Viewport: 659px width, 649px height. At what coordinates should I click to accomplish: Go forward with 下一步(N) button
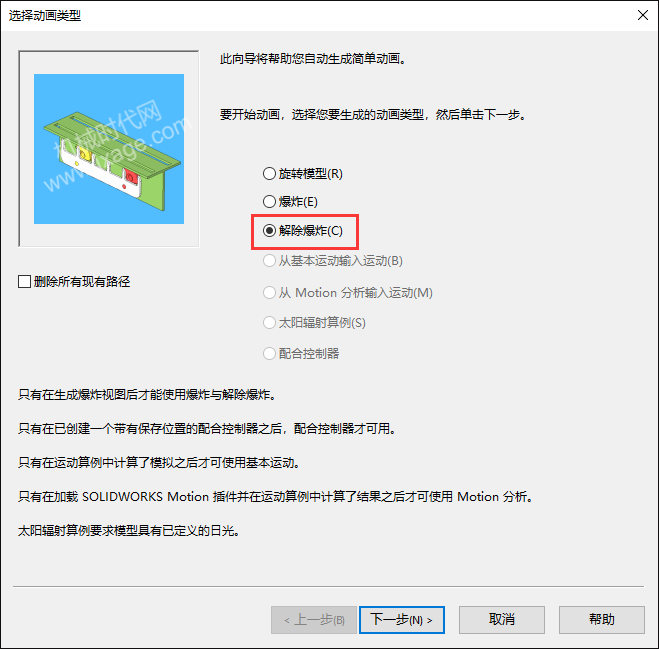click(402, 620)
